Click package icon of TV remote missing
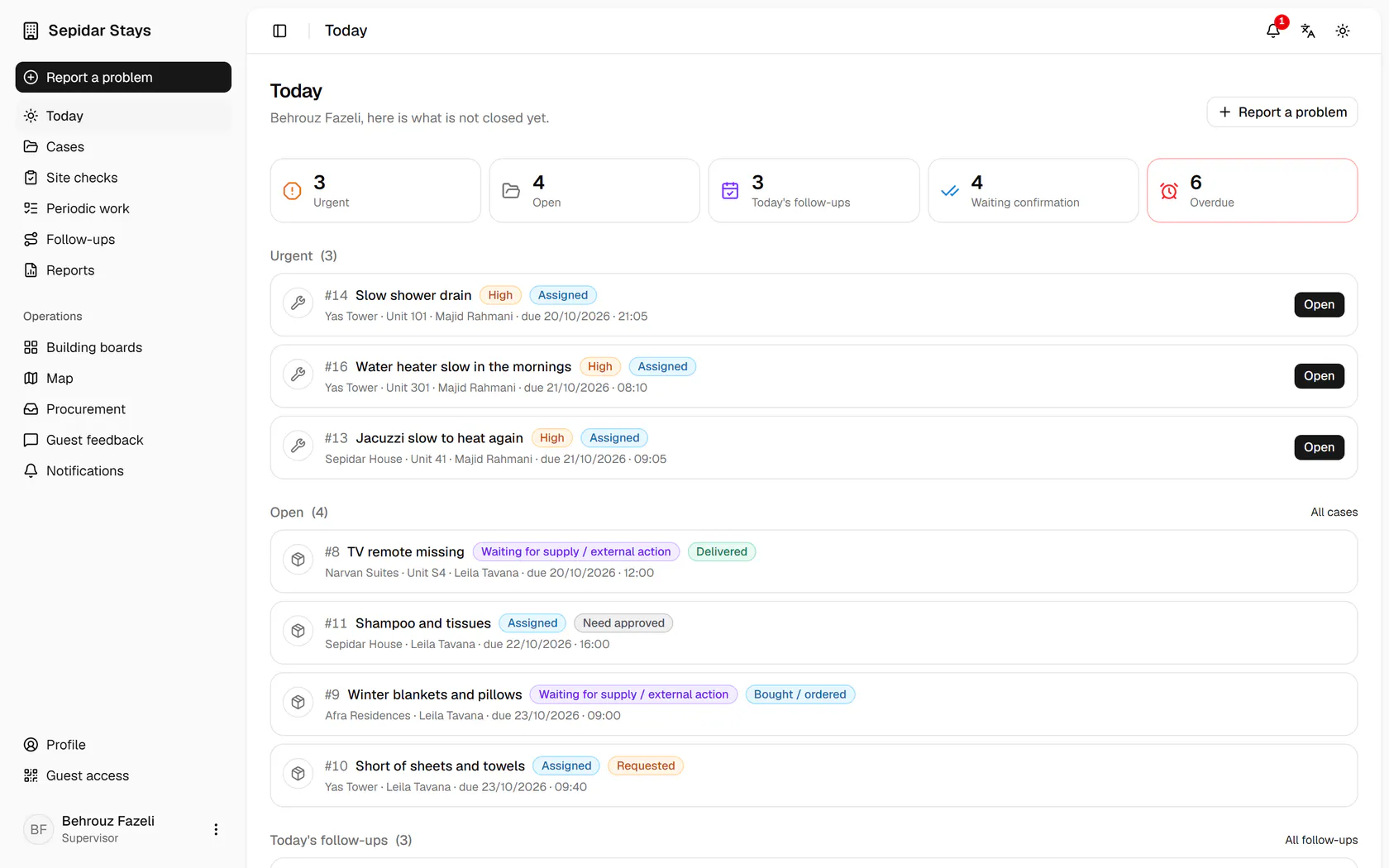The height and width of the screenshot is (868, 1389). pyautogui.click(x=298, y=560)
